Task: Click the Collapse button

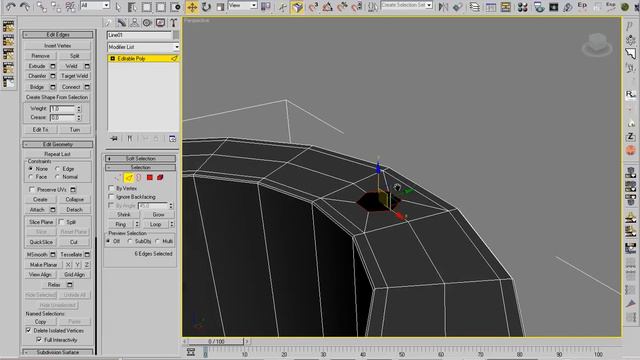Action: point(74,199)
